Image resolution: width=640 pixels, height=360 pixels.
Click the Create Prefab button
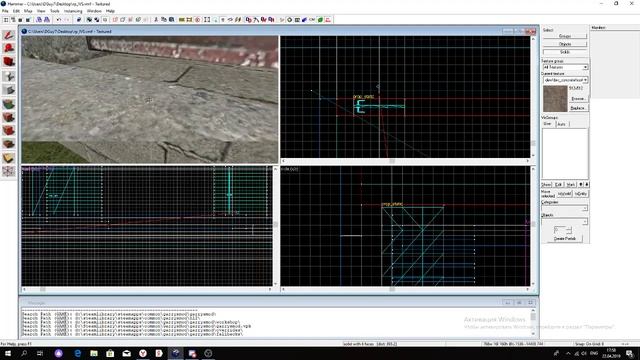coord(565,238)
